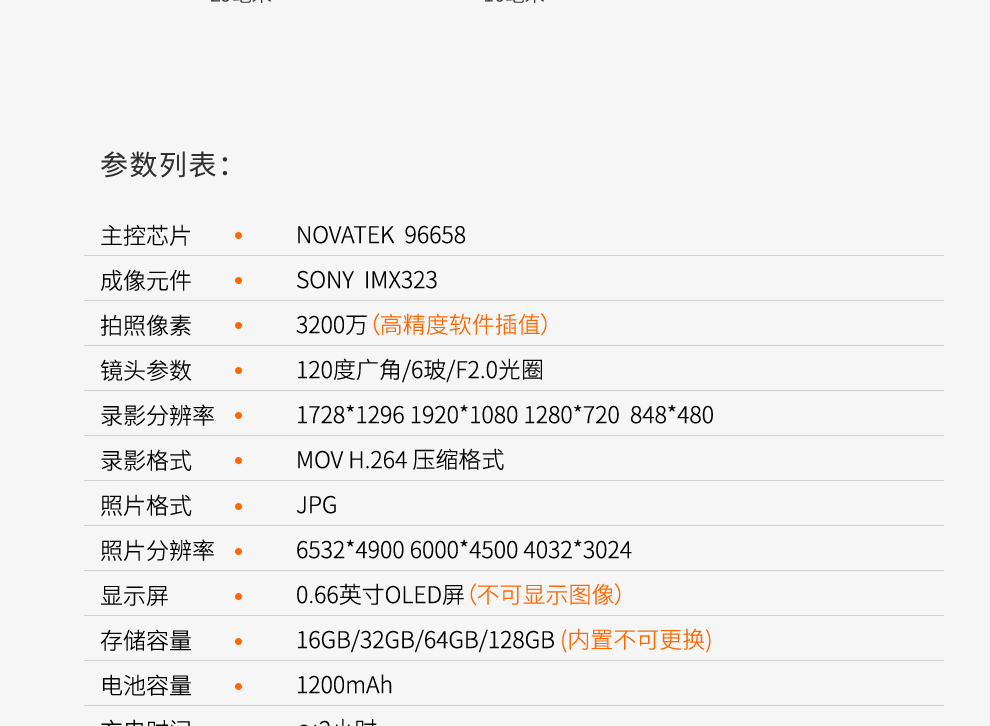Click the MOV H.264 压缩格式 value
Image resolution: width=990 pixels, height=726 pixels.
400,460
